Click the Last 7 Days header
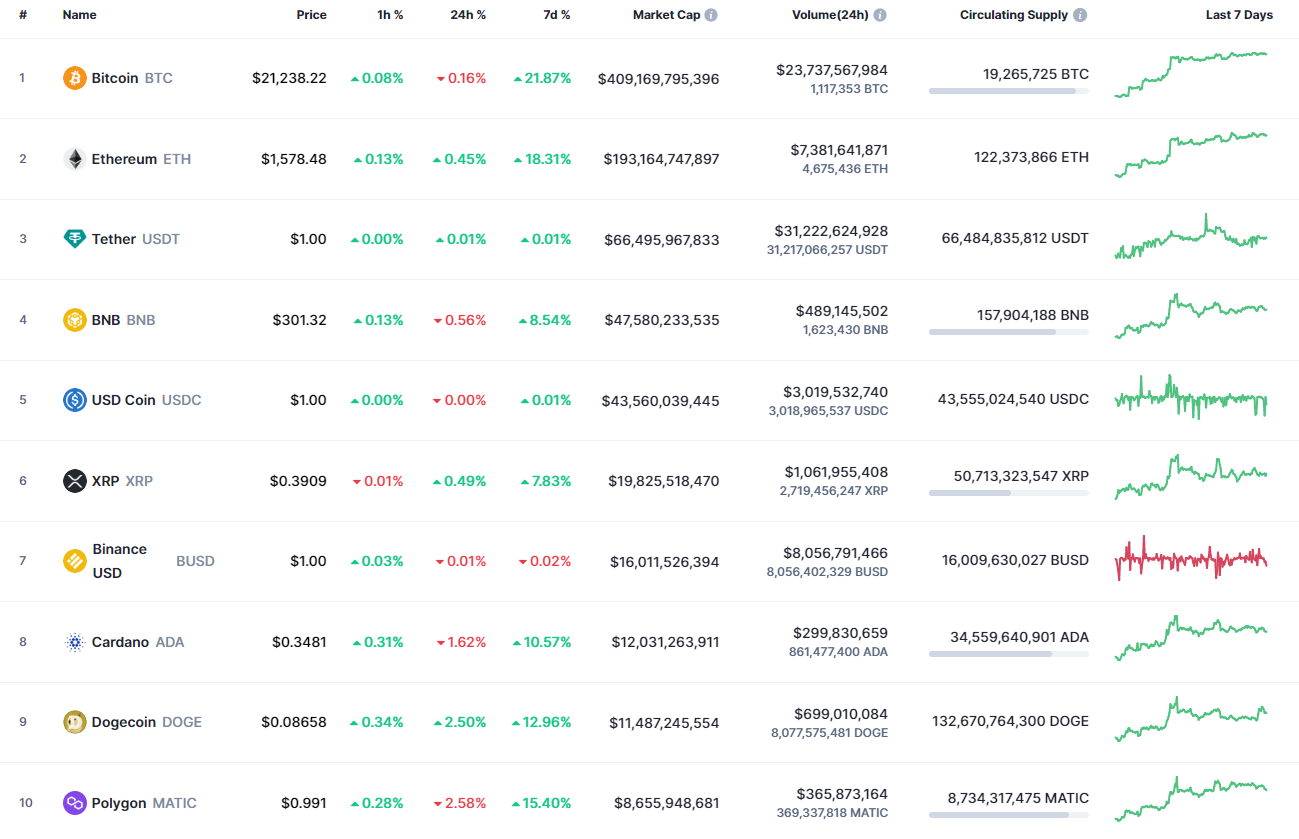Viewport: 1299px width, 839px height. click(x=1239, y=14)
